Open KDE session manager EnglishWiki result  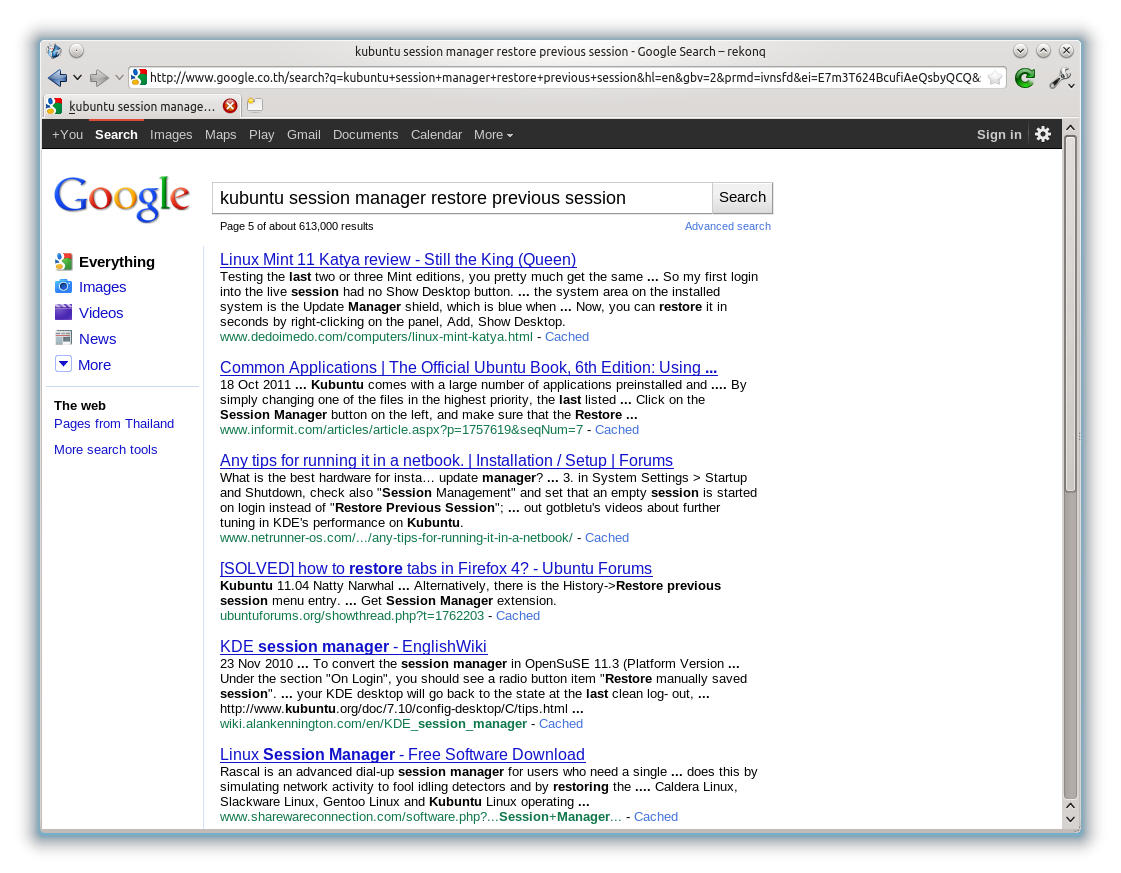coord(353,646)
